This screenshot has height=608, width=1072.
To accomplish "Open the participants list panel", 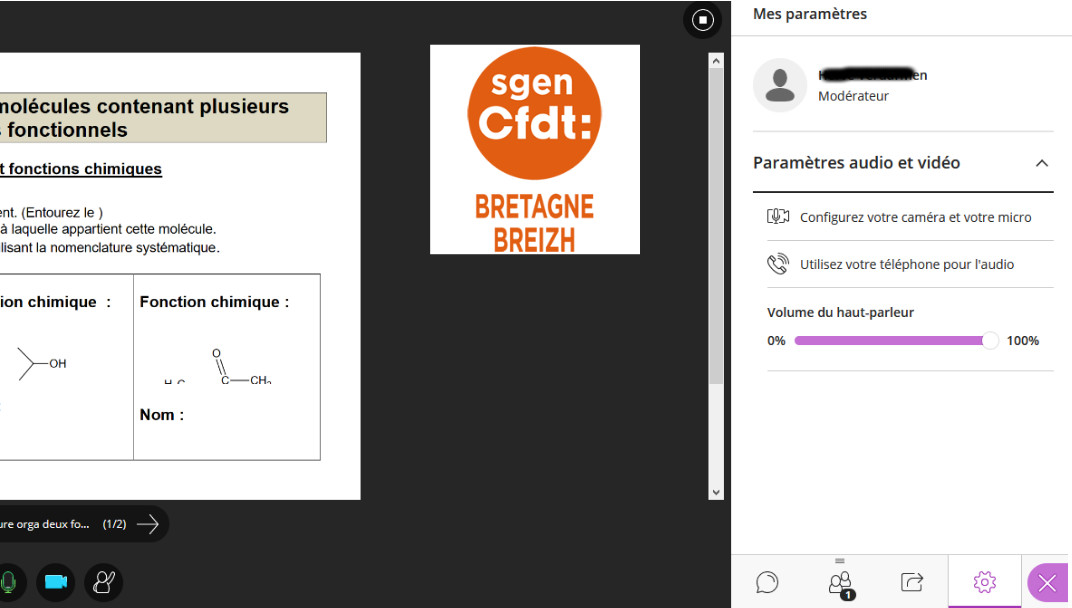I will click(x=840, y=582).
